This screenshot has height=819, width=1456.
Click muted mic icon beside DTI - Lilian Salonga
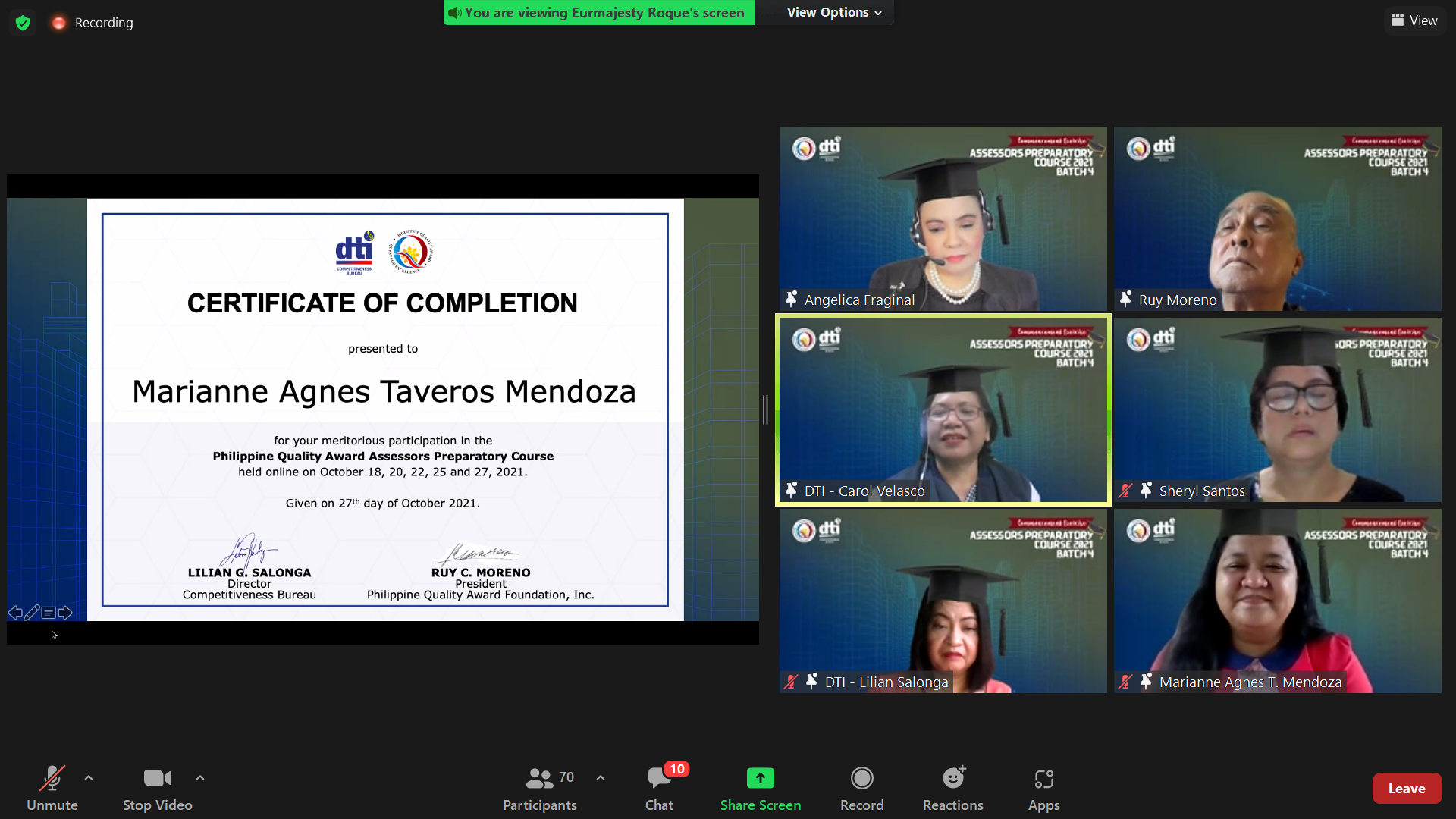[791, 682]
